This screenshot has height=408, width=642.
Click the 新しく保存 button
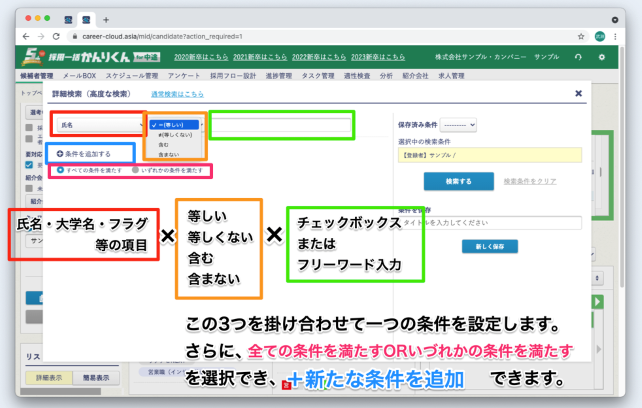click(x=490, y=247)
